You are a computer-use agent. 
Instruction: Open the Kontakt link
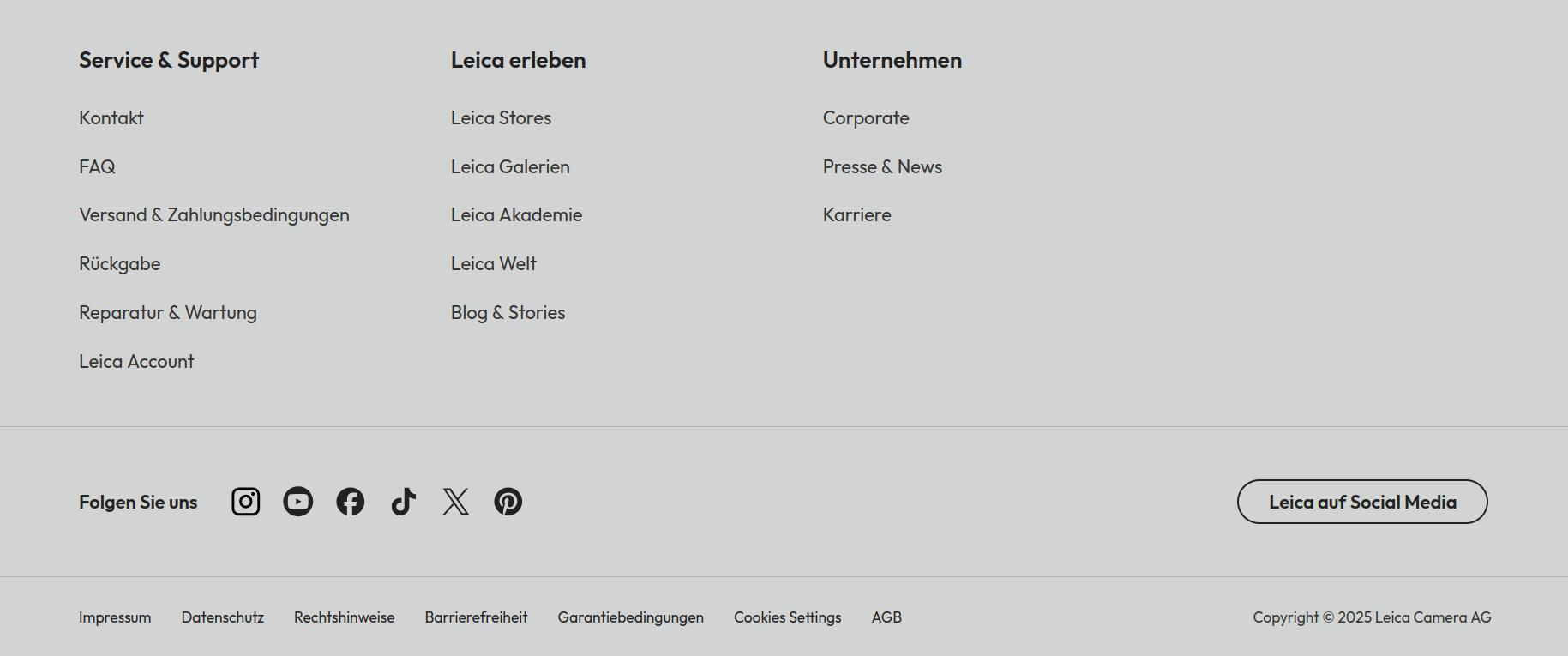tap(111, 118)
